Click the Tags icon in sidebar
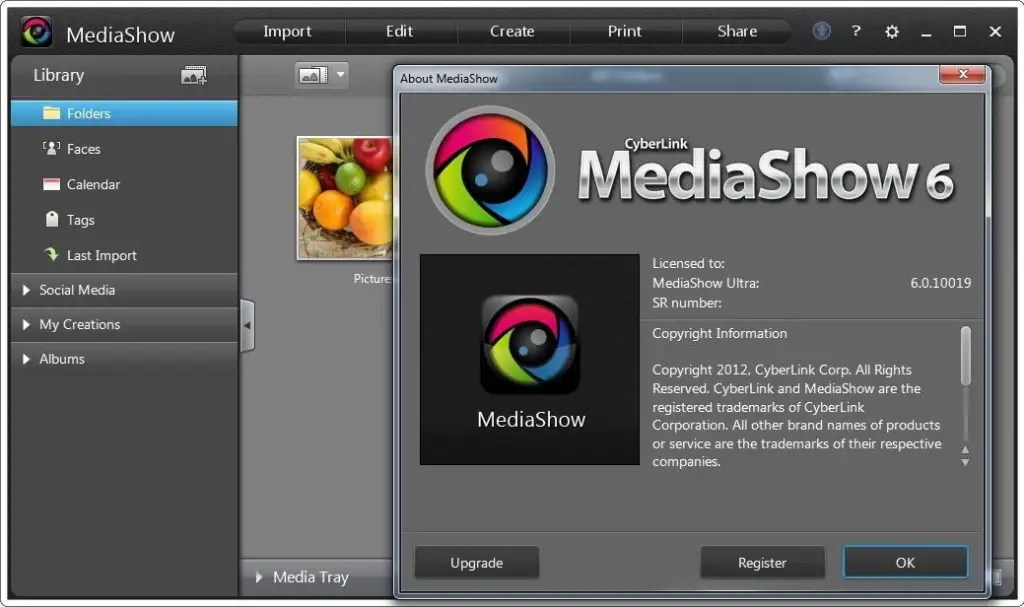Image resolution: width=1024 pixels, height=607 pixels. [52, 219]
